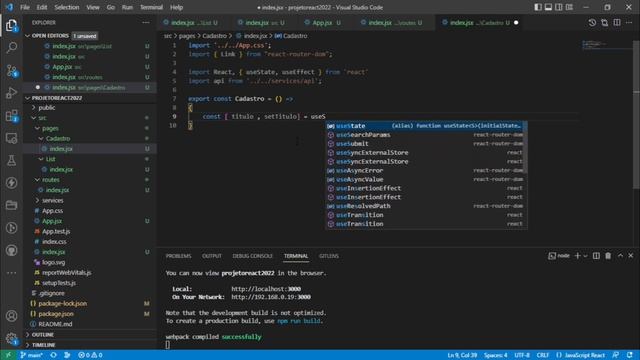Open the Terminal menu
The height and width of the screenshot is (360, 640).
coord(151,7)
